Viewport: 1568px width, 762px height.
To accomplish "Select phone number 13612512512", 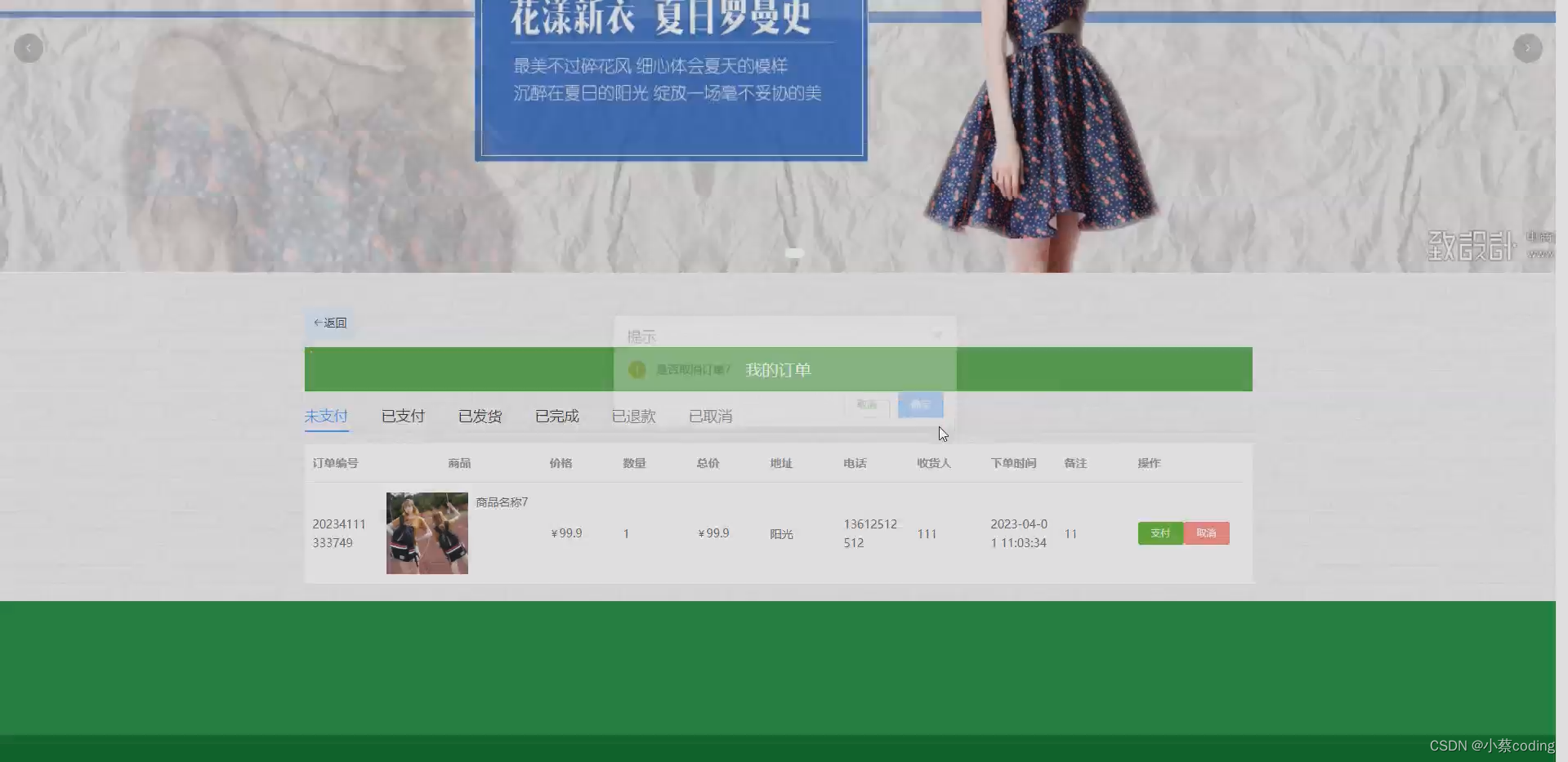I will click(870, 533).
